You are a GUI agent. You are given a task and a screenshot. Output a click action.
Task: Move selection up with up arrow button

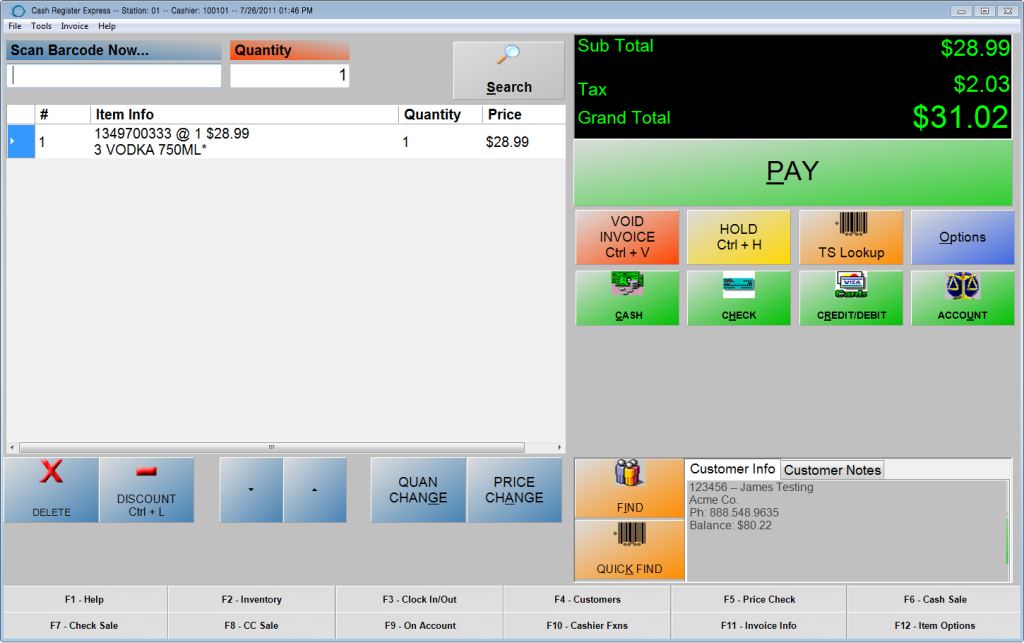[315, 490]
